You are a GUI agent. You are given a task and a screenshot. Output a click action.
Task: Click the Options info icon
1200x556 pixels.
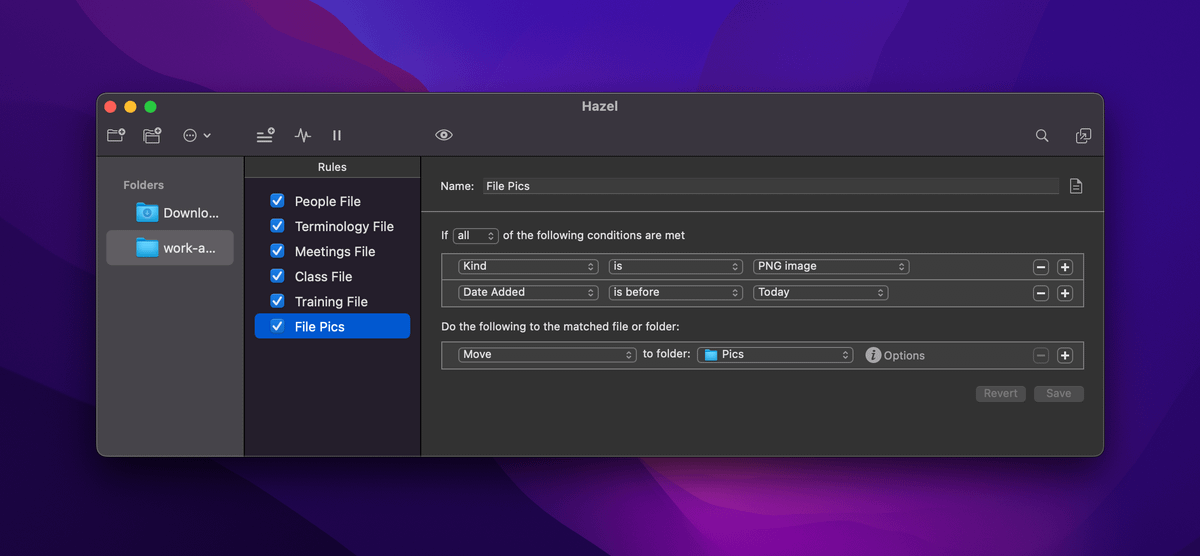(873, 355)
